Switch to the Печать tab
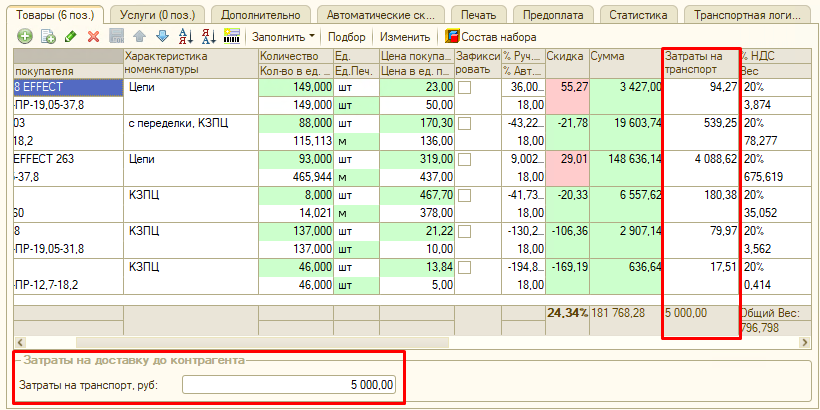The height and width of the screenshot is (410, 820). pos(479,15)
